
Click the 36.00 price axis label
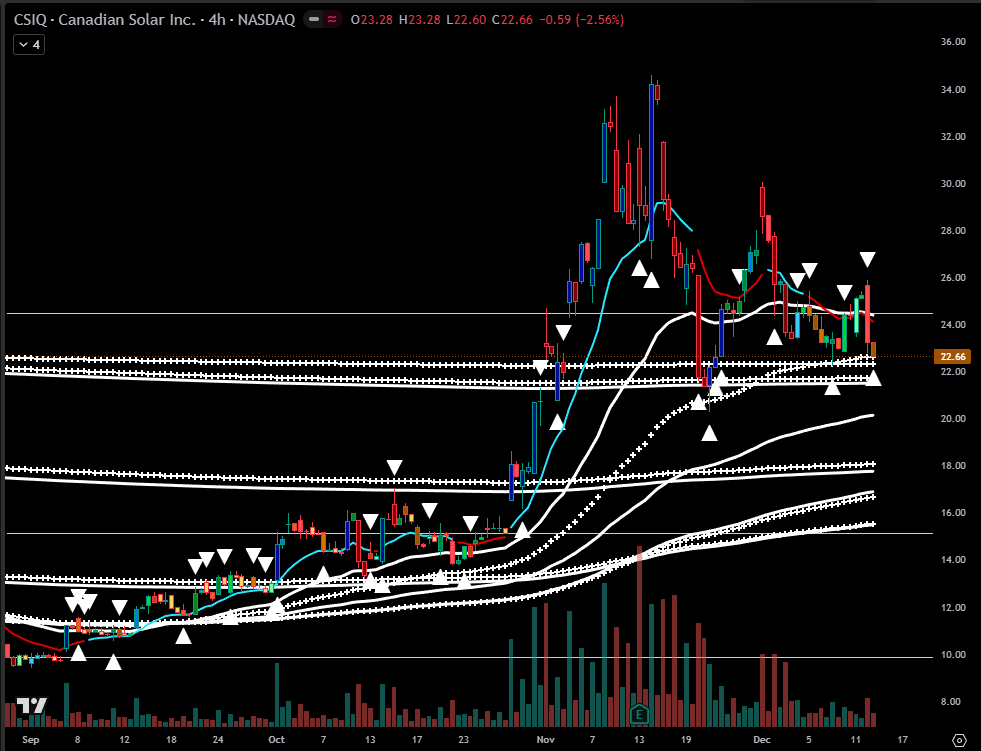(953, 41)
